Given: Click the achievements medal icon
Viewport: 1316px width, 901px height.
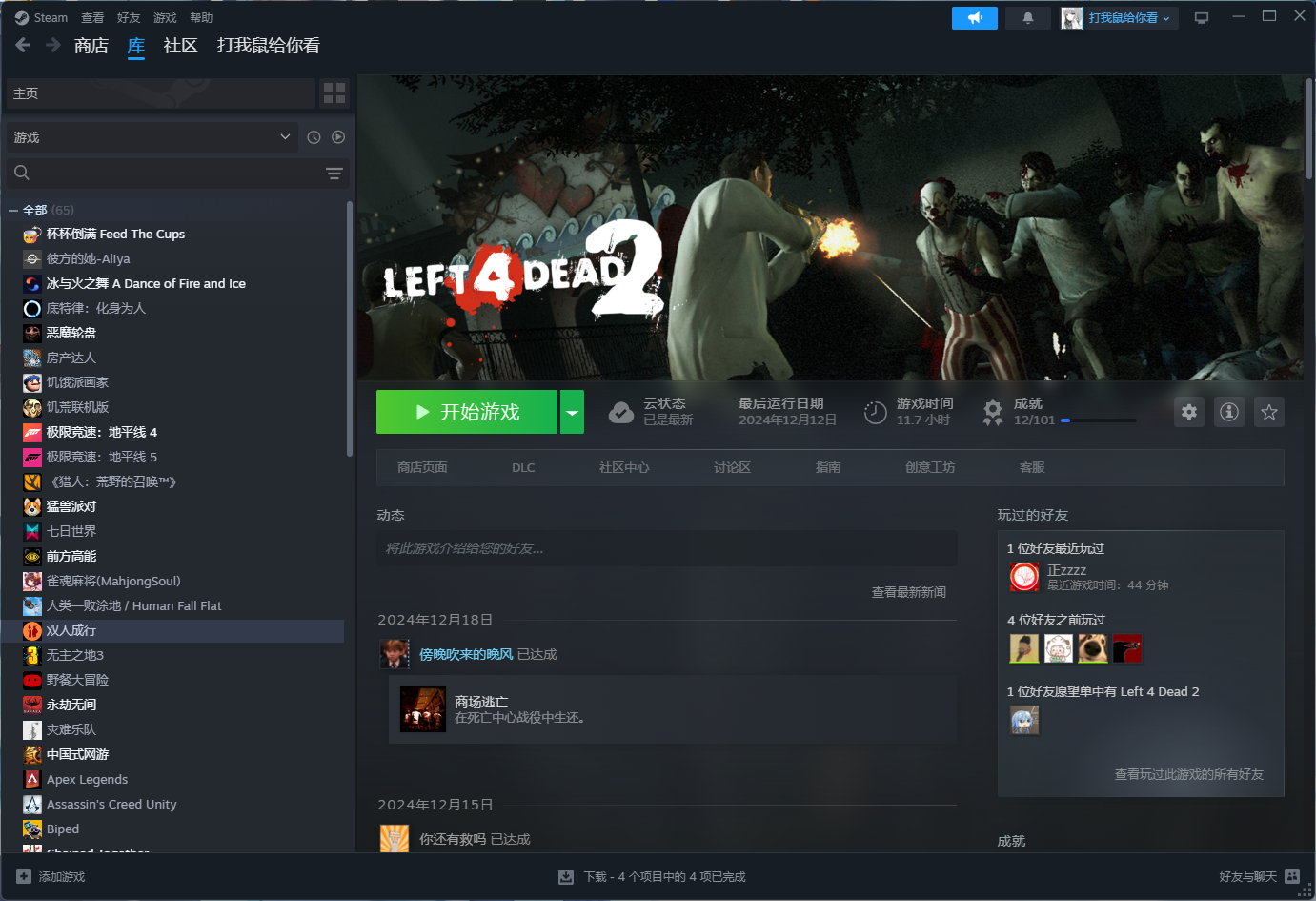Looking at the screenshot, I should (993, 412).
